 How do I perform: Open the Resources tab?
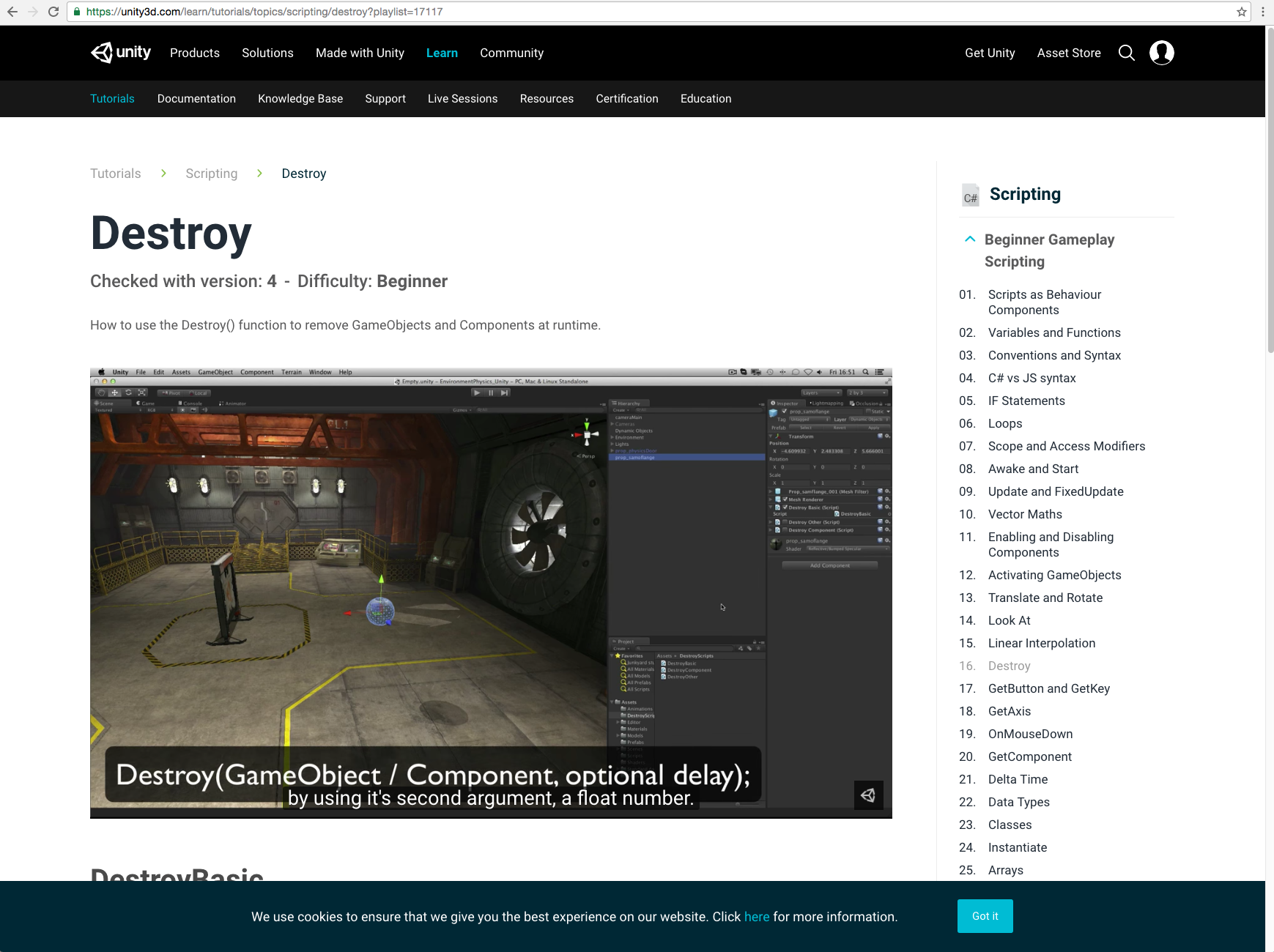[547, 99]
